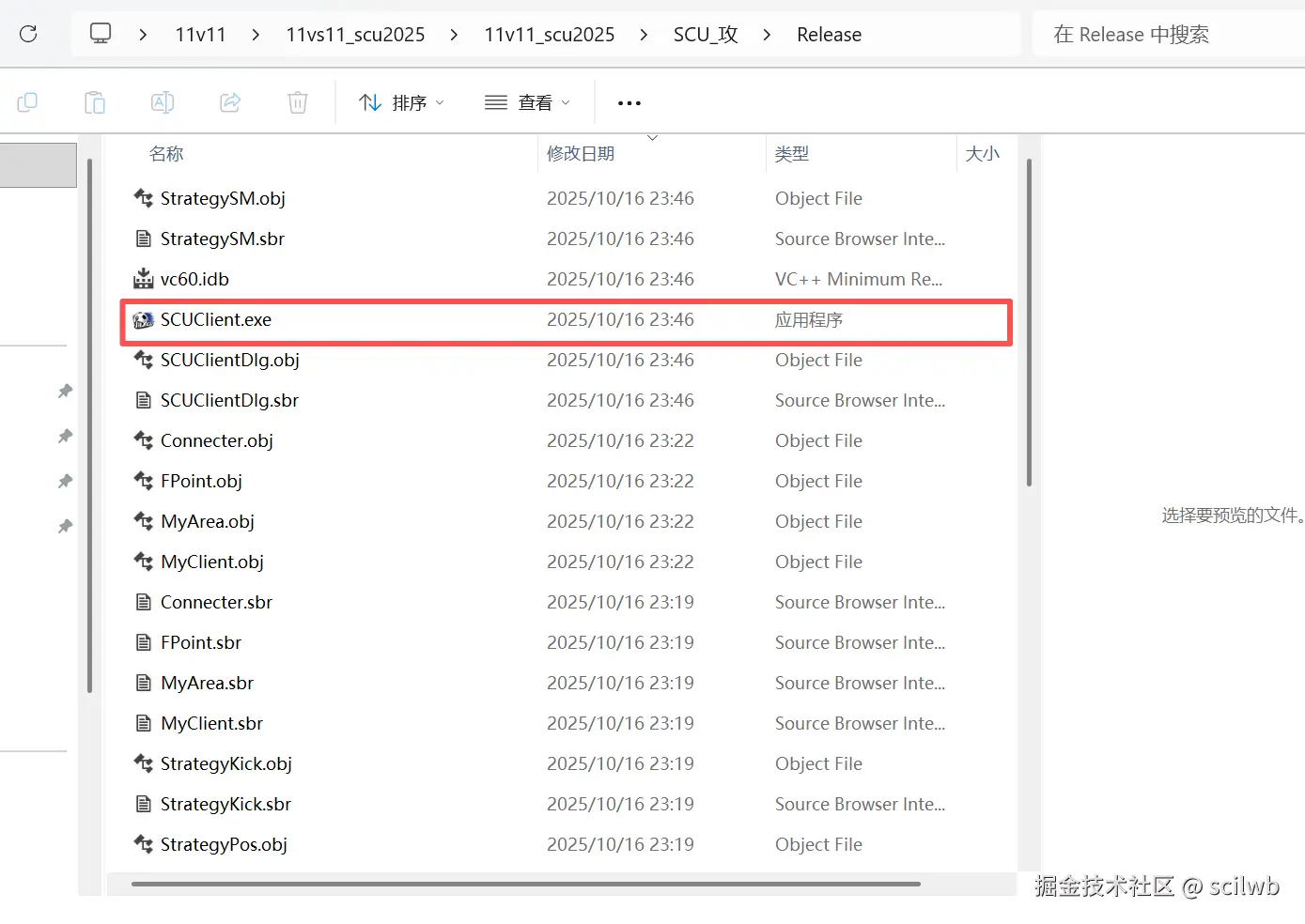Select the StrategyPos.obj file name
The width and height of the screenshot is (1305, 924).
[224, 844]
